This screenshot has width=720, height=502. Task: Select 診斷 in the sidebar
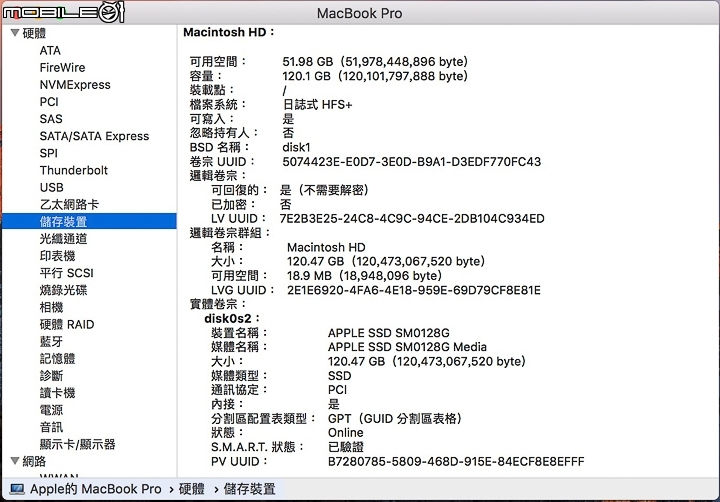point(51,376)
